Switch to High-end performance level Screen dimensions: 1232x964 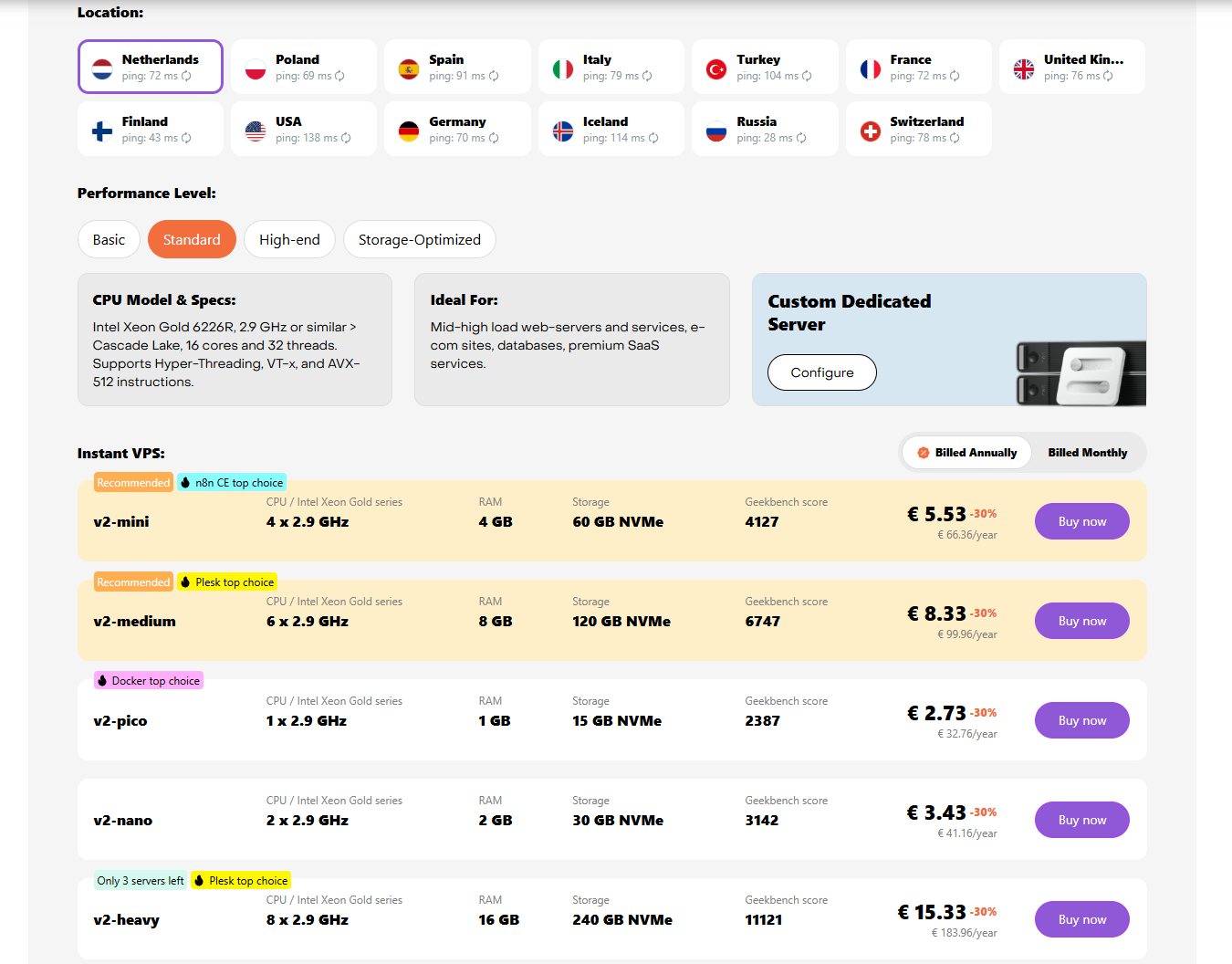pos(289,240)
